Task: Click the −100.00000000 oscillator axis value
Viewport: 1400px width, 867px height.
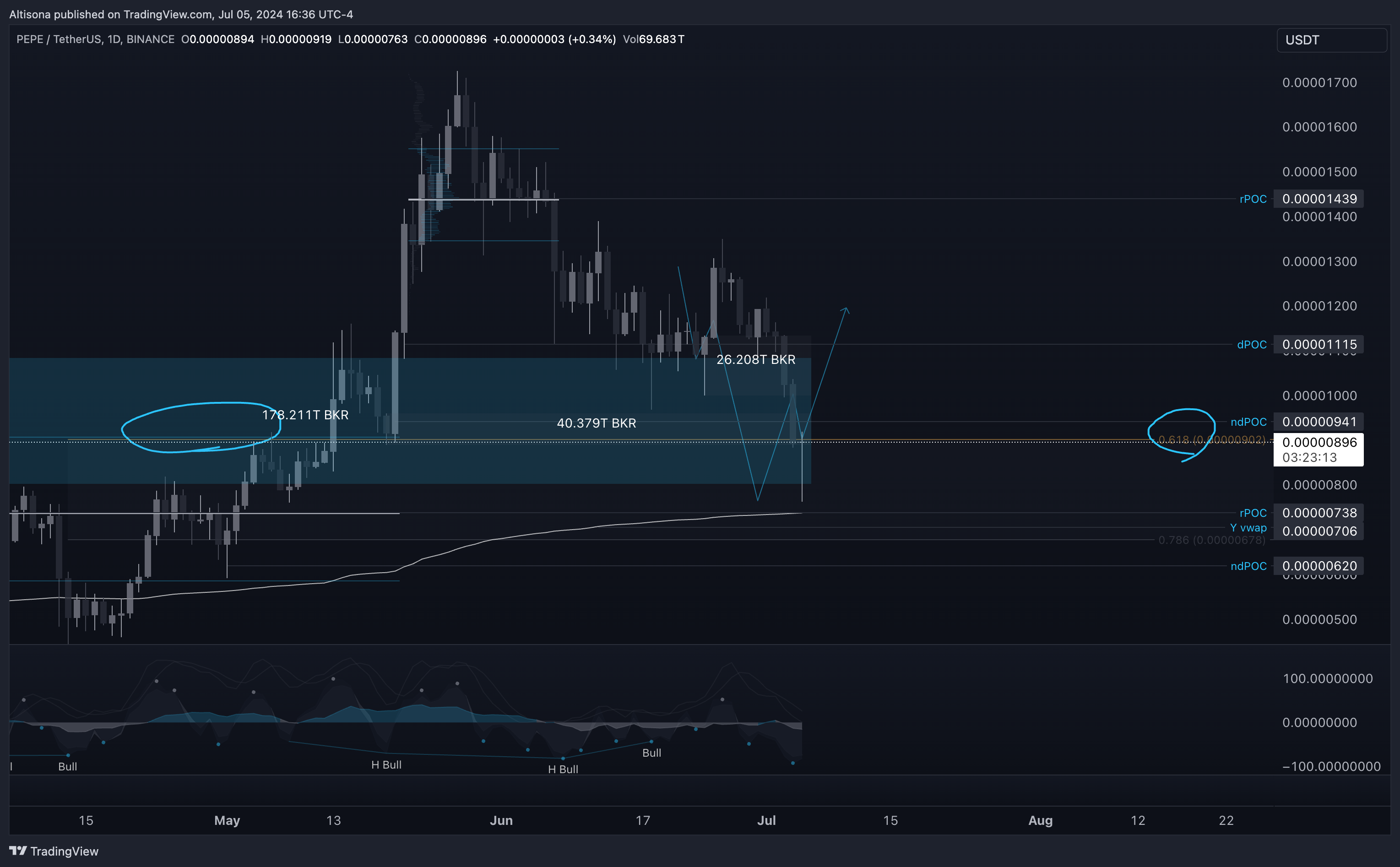Action: pyautogui.click(x=1331, y=767)
